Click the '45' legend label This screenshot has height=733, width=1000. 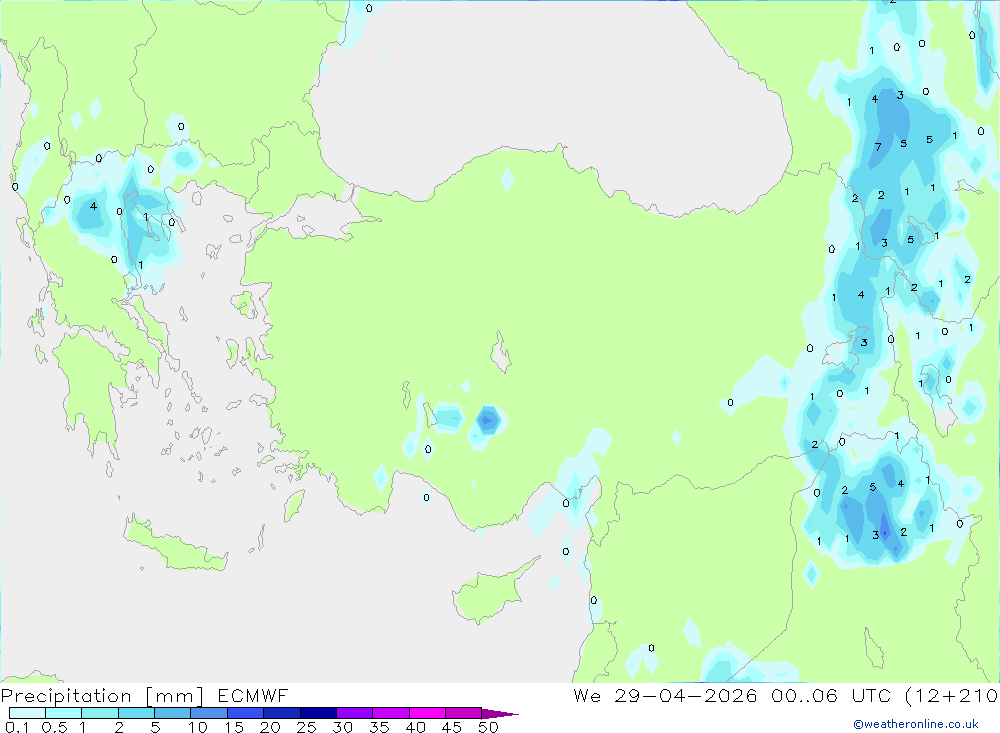click(452, 727)
